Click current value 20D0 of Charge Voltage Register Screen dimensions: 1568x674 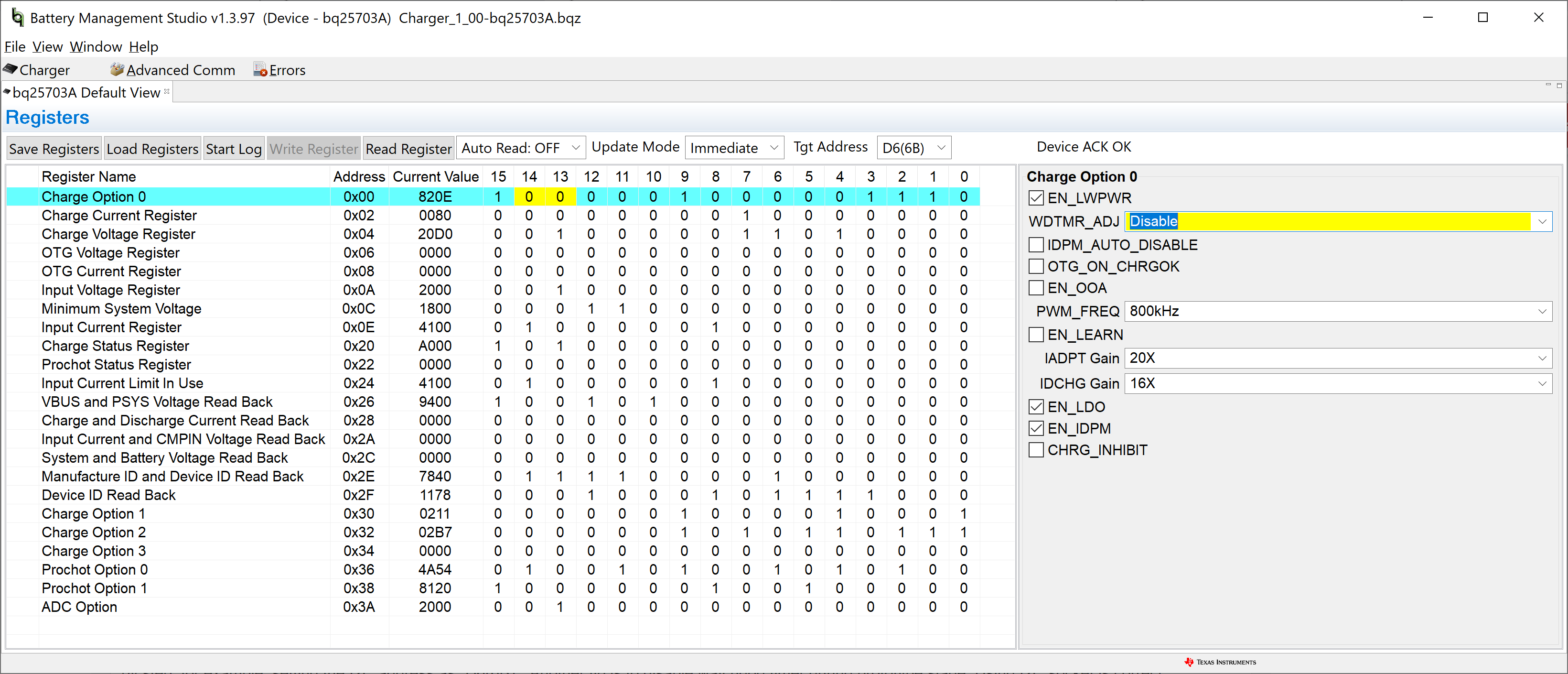pos(435,234)
